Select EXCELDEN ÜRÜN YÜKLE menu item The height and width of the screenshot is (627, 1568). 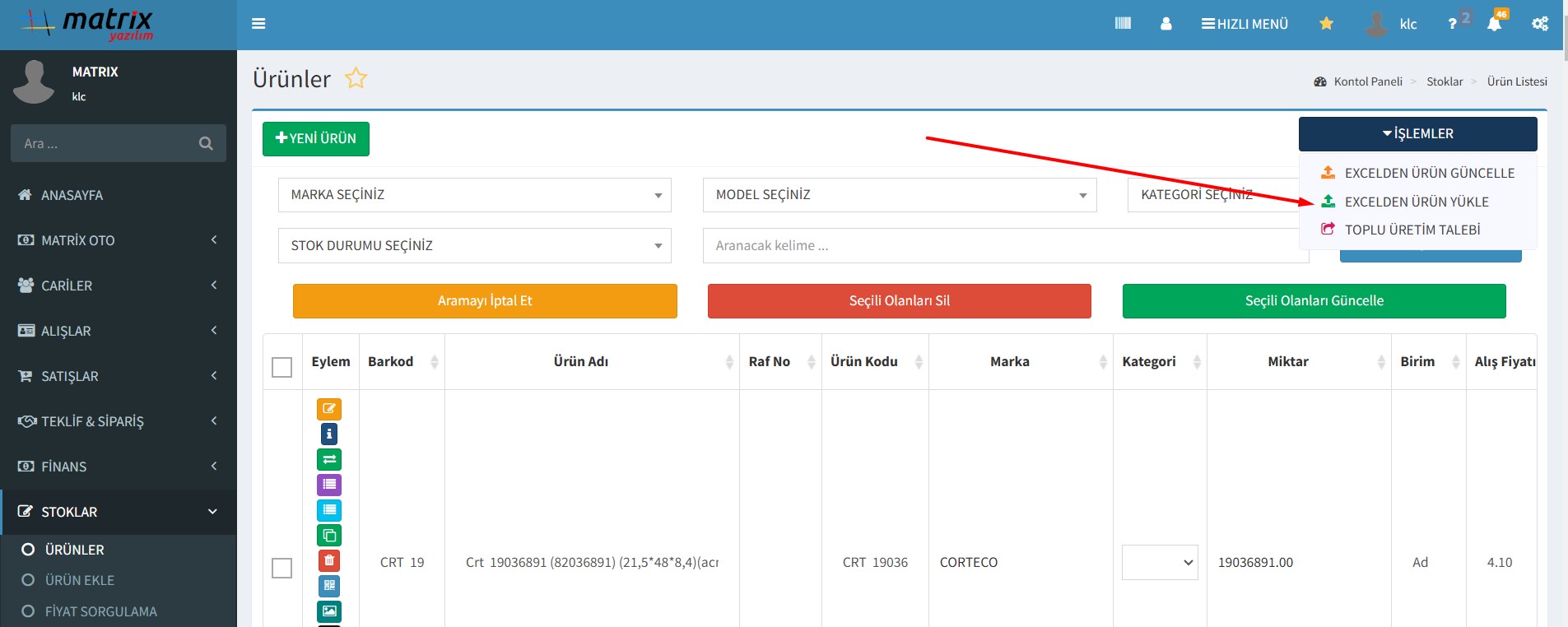pos(1416,202)
